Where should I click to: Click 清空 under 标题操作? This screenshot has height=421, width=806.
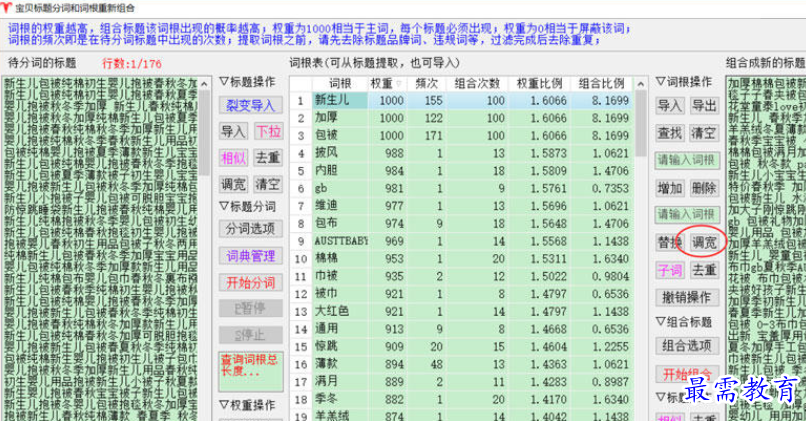click(268, 184)
